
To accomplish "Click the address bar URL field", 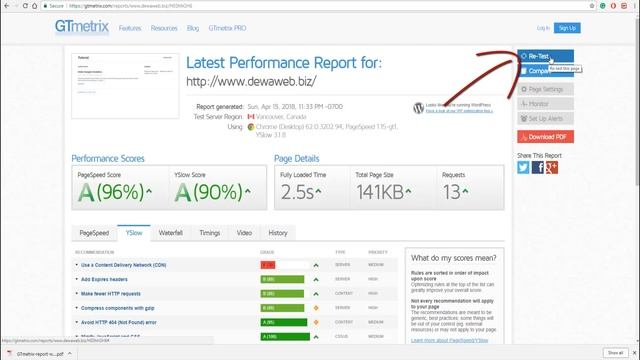I will click(314, 6).
